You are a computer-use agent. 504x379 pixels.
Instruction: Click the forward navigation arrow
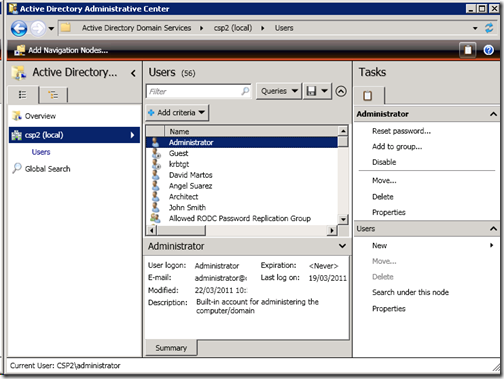pyautogui.click(x=38, y=28)
